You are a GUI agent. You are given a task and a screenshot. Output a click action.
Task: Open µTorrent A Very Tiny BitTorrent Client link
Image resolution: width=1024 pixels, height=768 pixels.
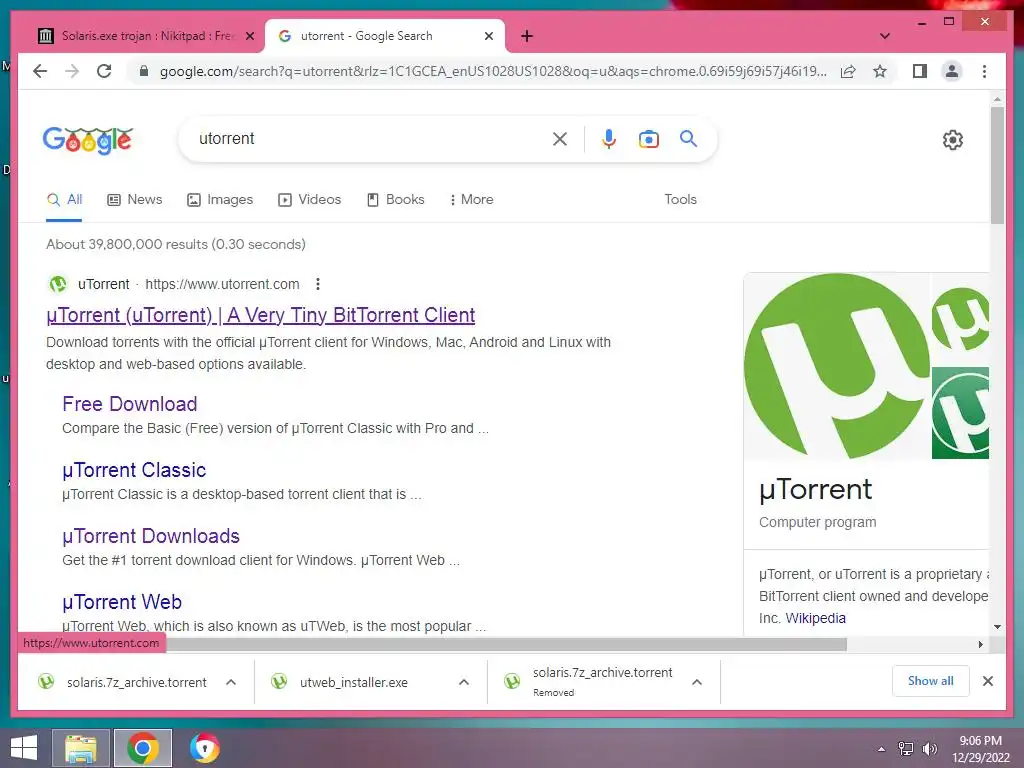tap(261, 315)
